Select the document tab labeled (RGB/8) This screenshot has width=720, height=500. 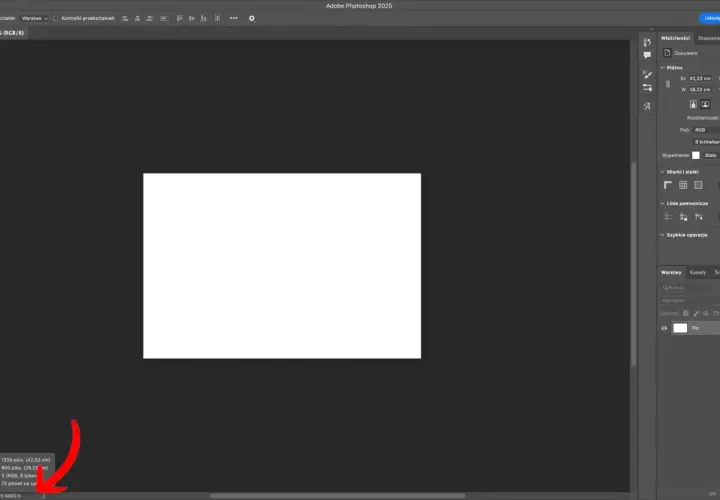pos(12,33)
